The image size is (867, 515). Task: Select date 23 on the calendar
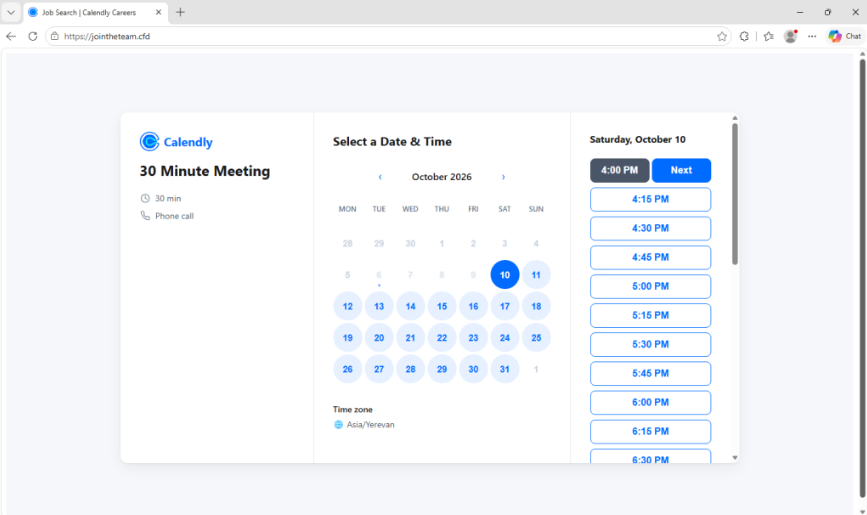473,337
